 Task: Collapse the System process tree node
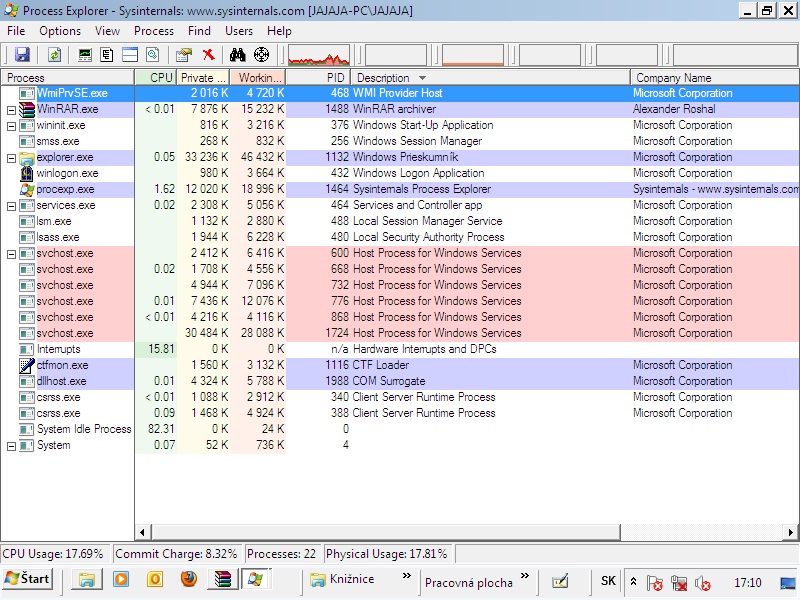coord(11,446)
